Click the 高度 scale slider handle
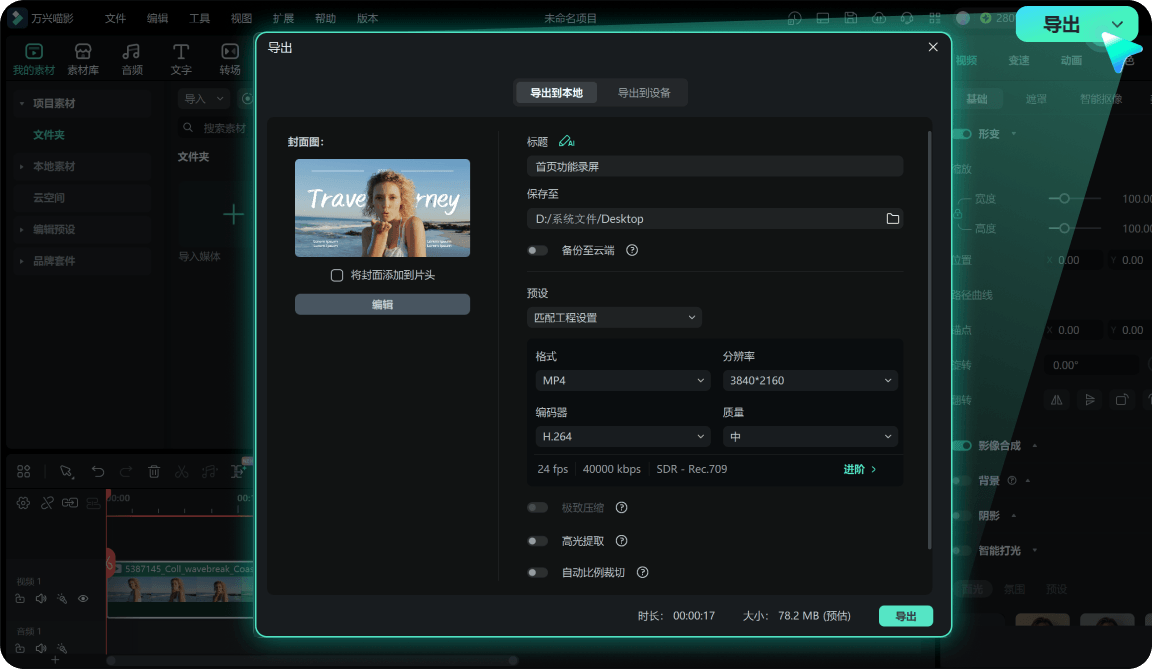 point(1064,228)
